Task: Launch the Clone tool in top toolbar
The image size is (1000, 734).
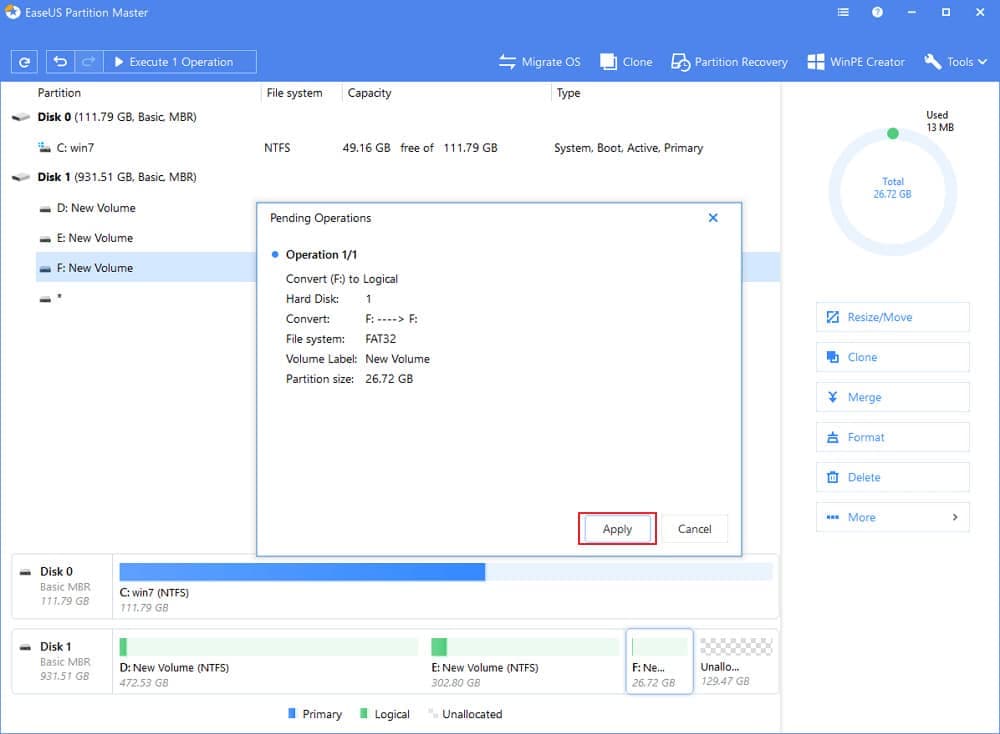Action: coord(626,62)
